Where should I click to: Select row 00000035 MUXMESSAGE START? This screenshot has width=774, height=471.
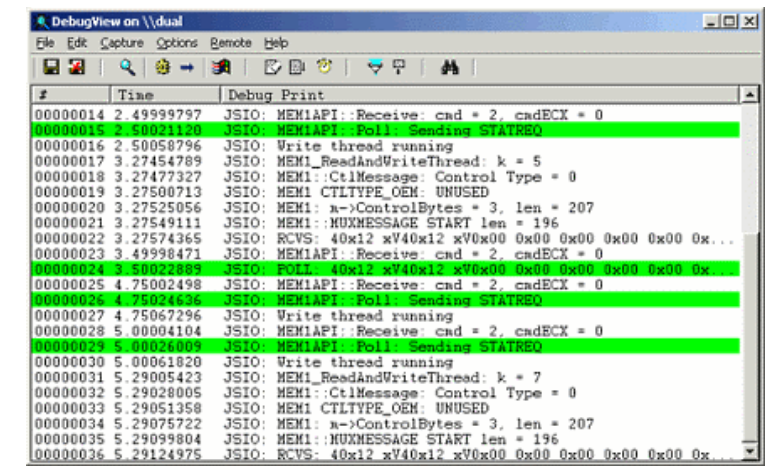tap(386, 439)
